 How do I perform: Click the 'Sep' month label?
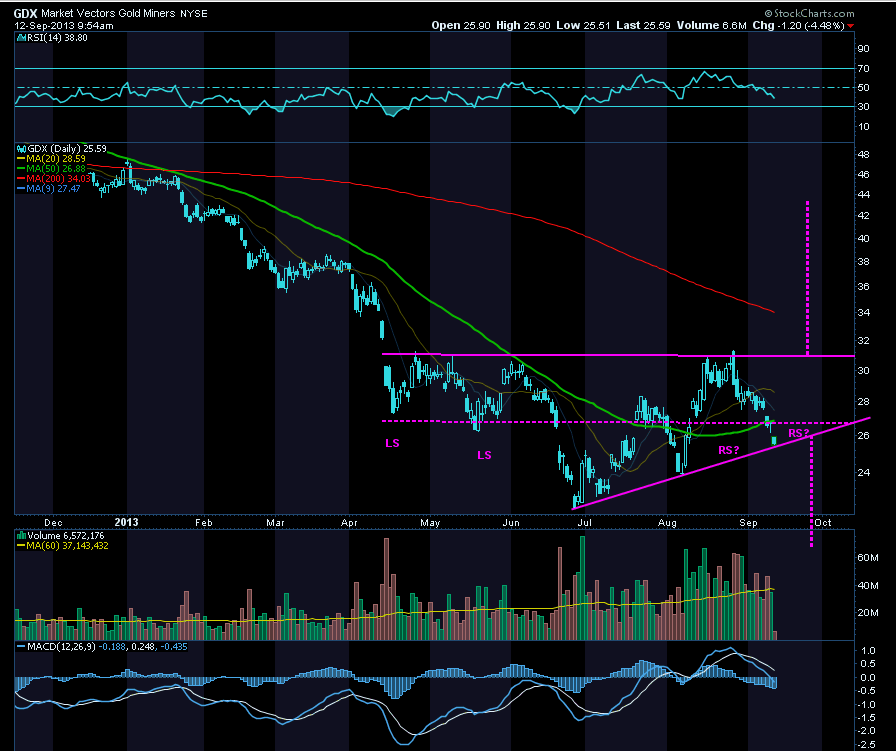(x=748, y=522)
